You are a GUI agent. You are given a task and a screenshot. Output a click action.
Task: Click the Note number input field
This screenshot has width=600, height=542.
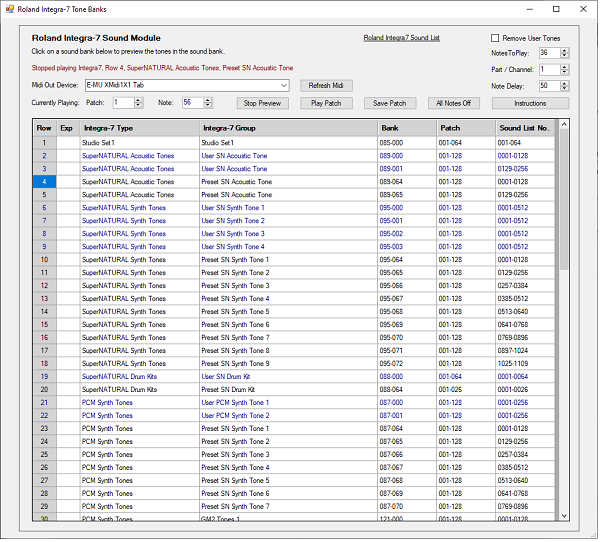193,103
